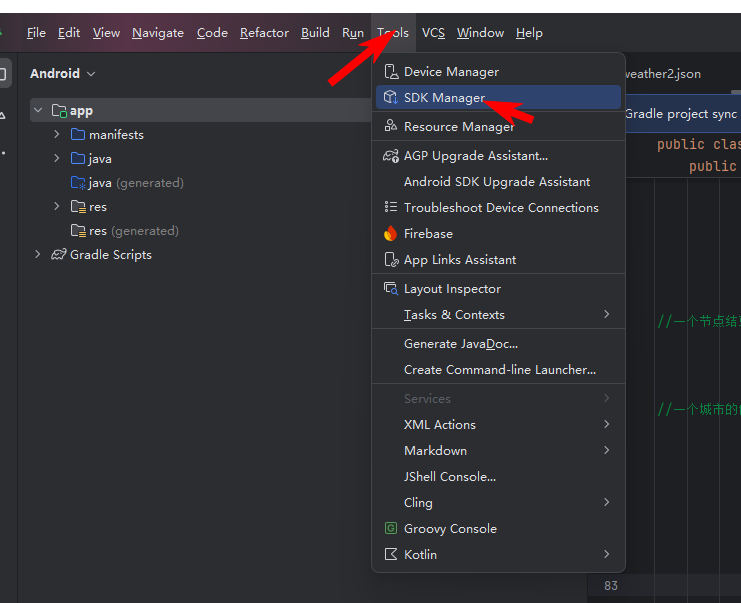741x603 pixels.
Task: Open the Run menu
Action: [353, 33]
